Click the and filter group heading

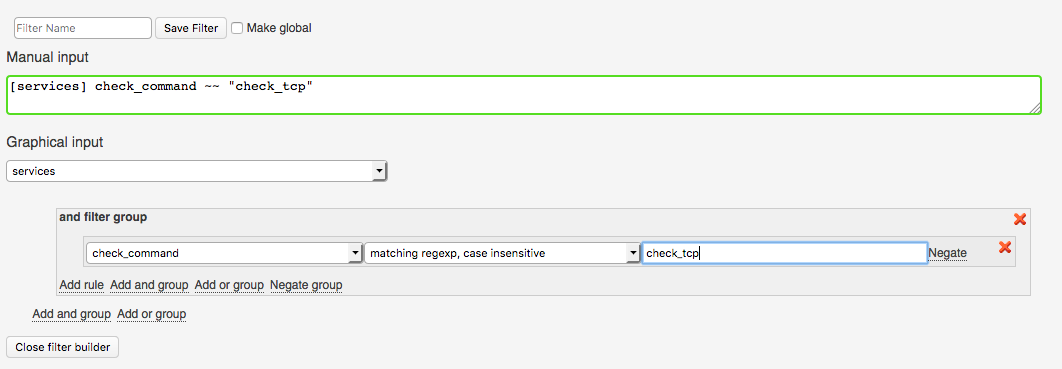pos(103,217)
